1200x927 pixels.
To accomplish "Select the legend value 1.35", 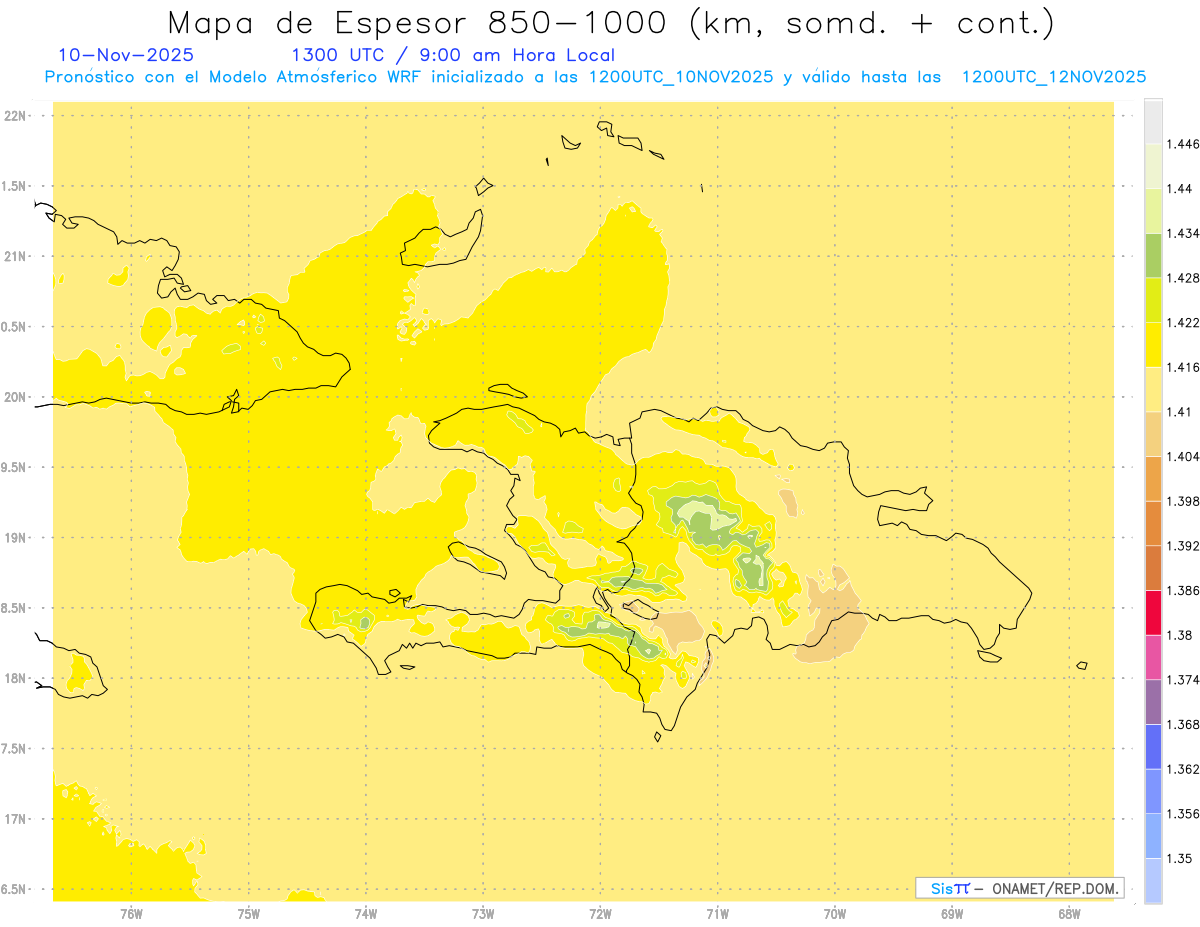I will pyautogui.click(x=1179, y=858).
